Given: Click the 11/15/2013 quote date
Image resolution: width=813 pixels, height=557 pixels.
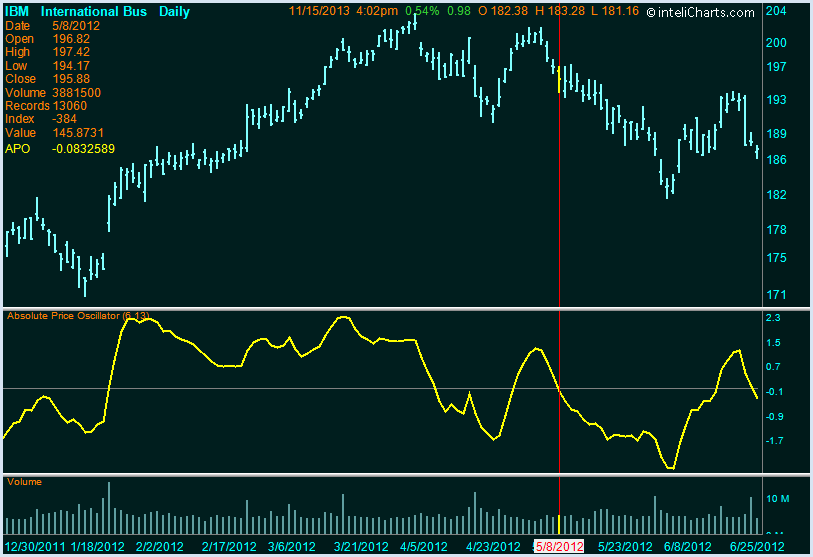Looking at the screenshot, I should [x=319, y=11].
